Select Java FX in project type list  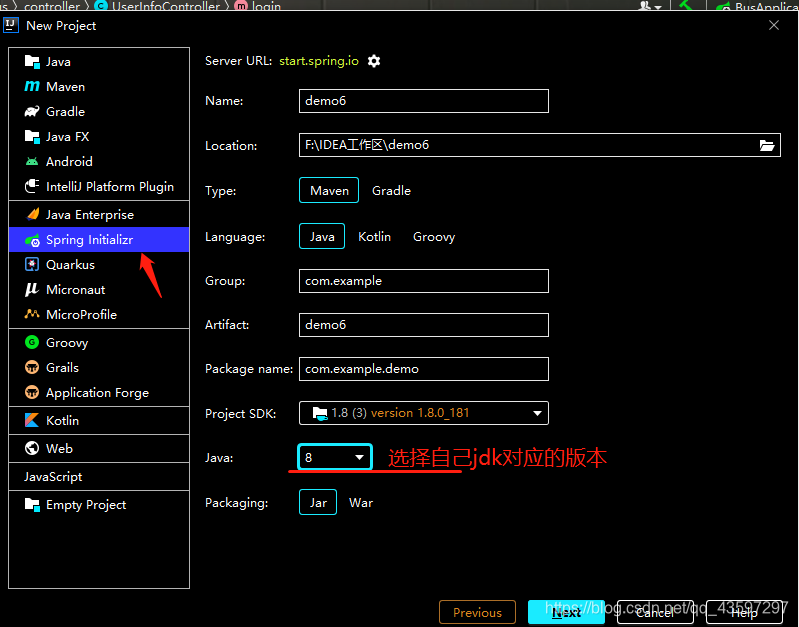(99, 136)
